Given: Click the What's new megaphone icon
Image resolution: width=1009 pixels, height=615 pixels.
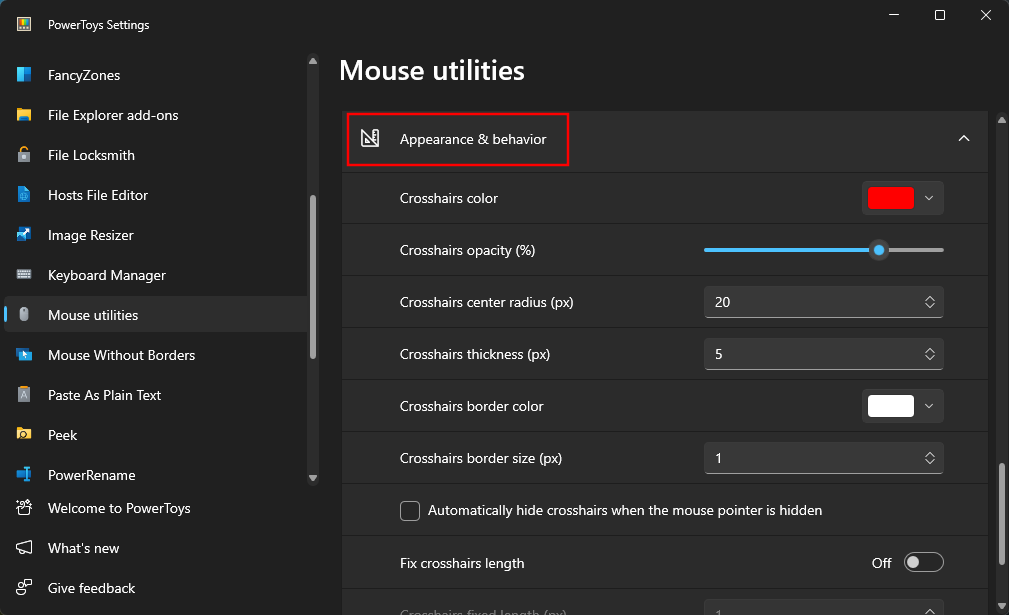Looking at the screenshot, I should point(24,547).
